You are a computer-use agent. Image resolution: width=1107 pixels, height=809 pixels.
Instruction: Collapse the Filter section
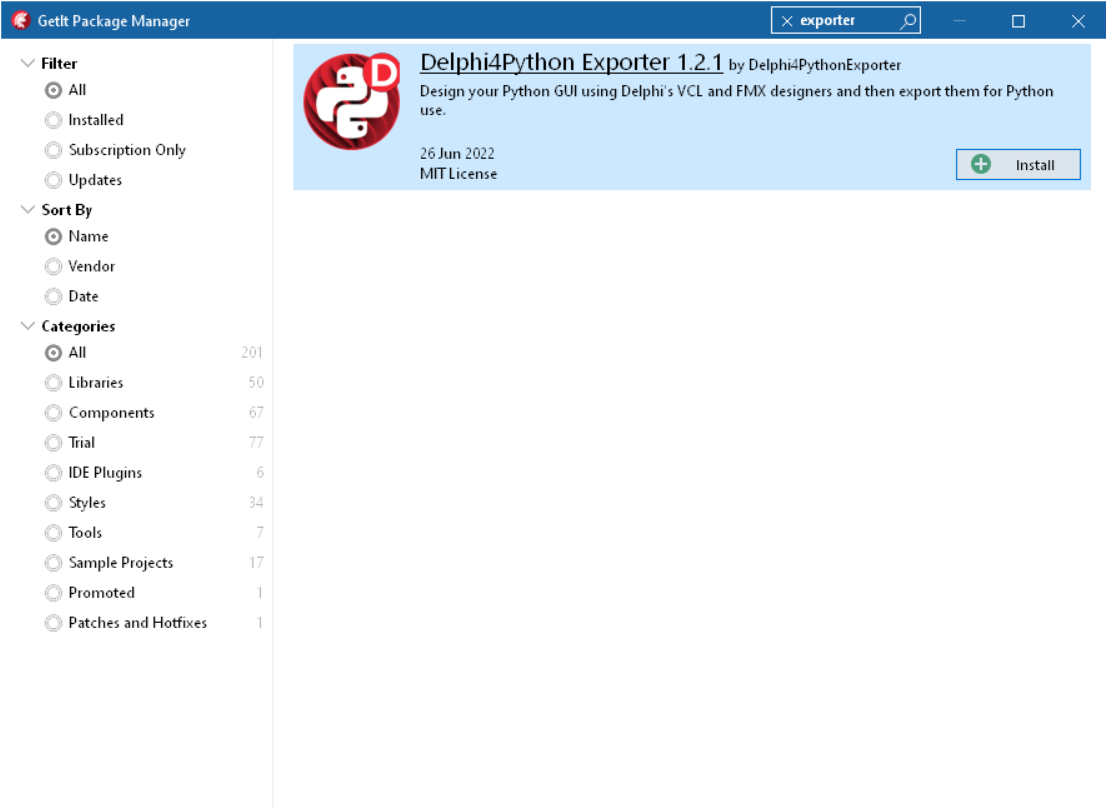pyautogui.click(x=28, y=63)
